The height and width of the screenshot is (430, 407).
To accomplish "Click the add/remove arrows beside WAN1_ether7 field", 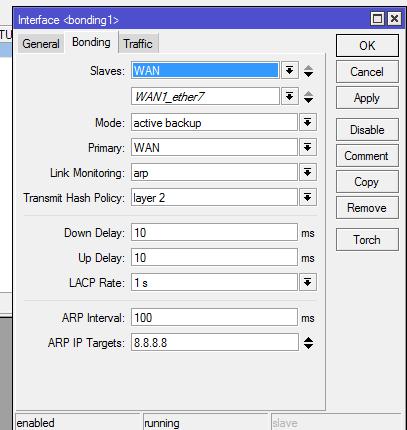I will pos(309,97).
